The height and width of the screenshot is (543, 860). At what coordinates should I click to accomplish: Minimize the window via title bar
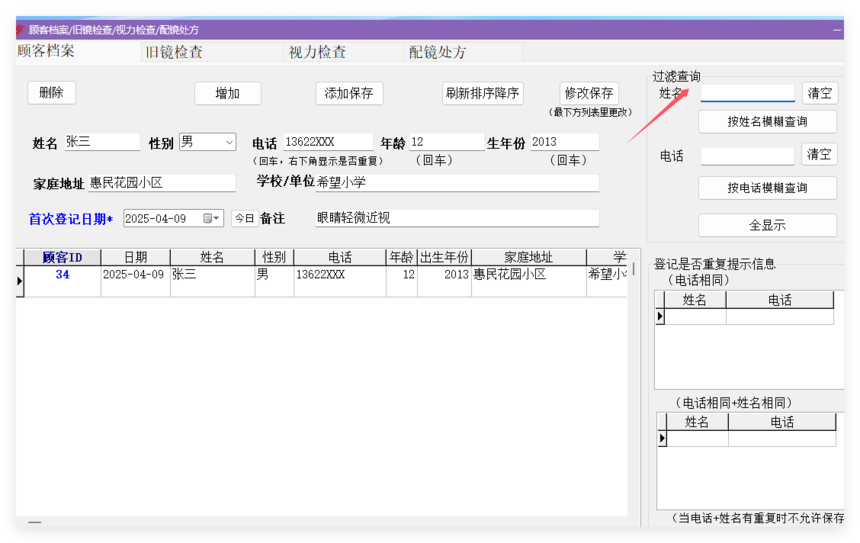(x=837, y=30)
